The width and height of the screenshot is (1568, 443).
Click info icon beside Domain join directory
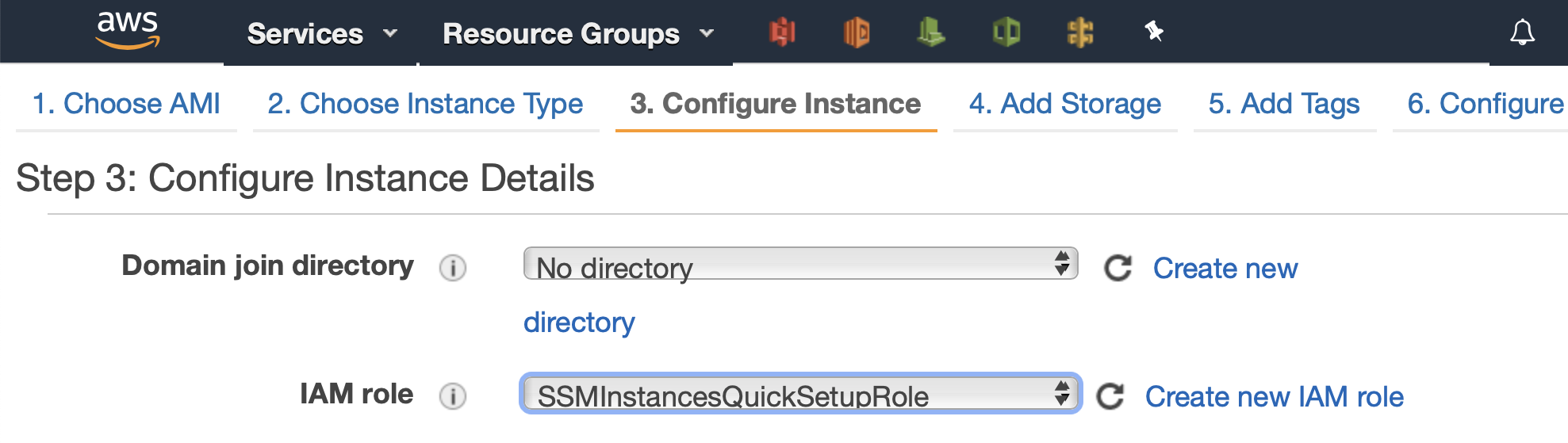(x=453, y=268)
